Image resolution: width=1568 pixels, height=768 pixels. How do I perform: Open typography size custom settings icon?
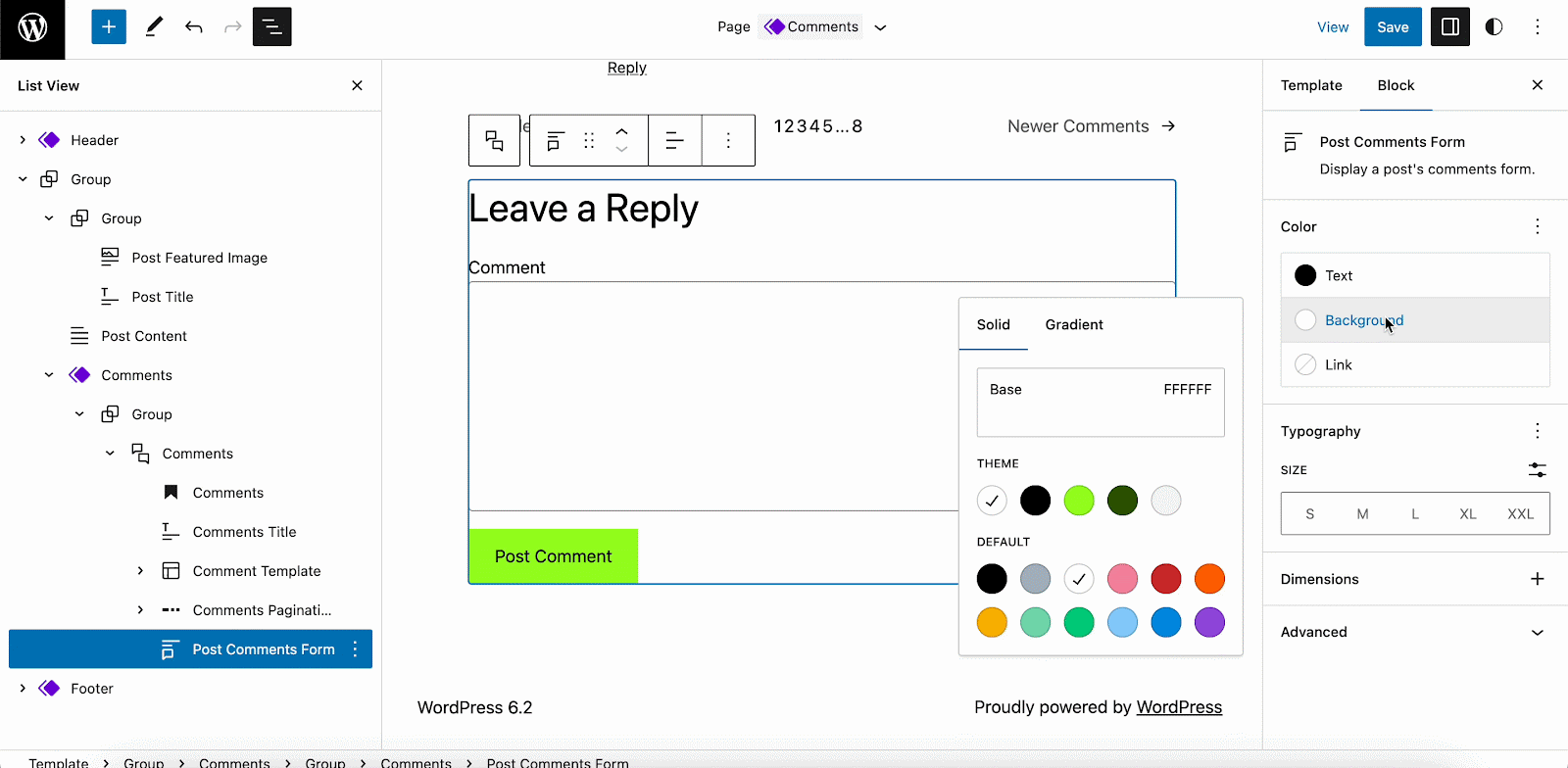(x=1537, y=470)
